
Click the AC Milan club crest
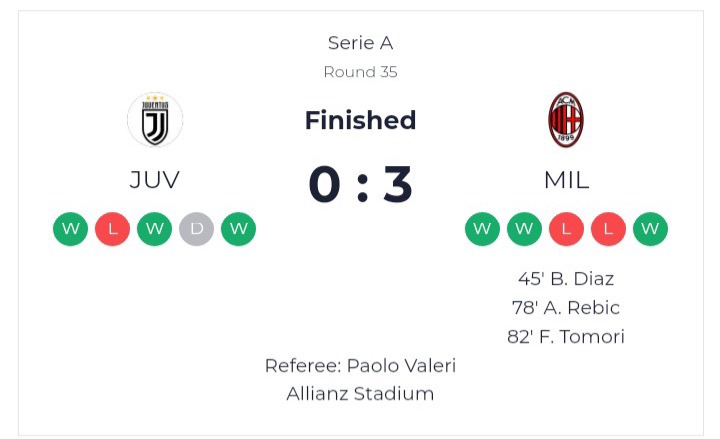pos(566,119)
